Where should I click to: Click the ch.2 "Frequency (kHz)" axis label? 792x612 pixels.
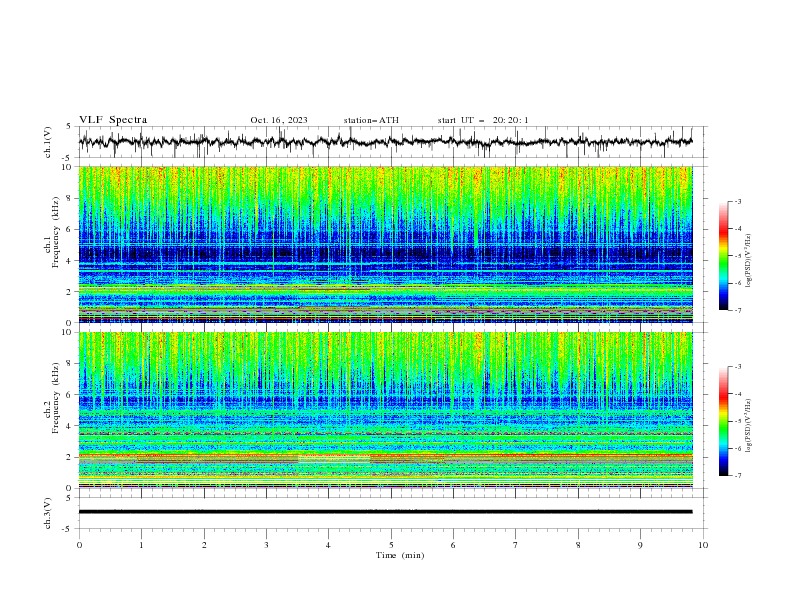coord(56,398)
